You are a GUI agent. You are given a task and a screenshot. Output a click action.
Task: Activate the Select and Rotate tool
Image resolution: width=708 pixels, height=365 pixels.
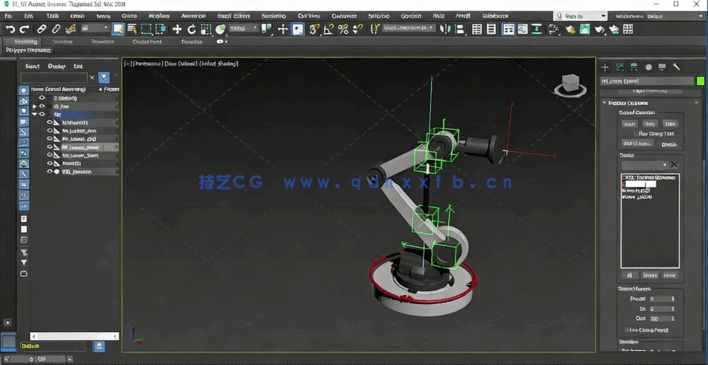[191, 29]
